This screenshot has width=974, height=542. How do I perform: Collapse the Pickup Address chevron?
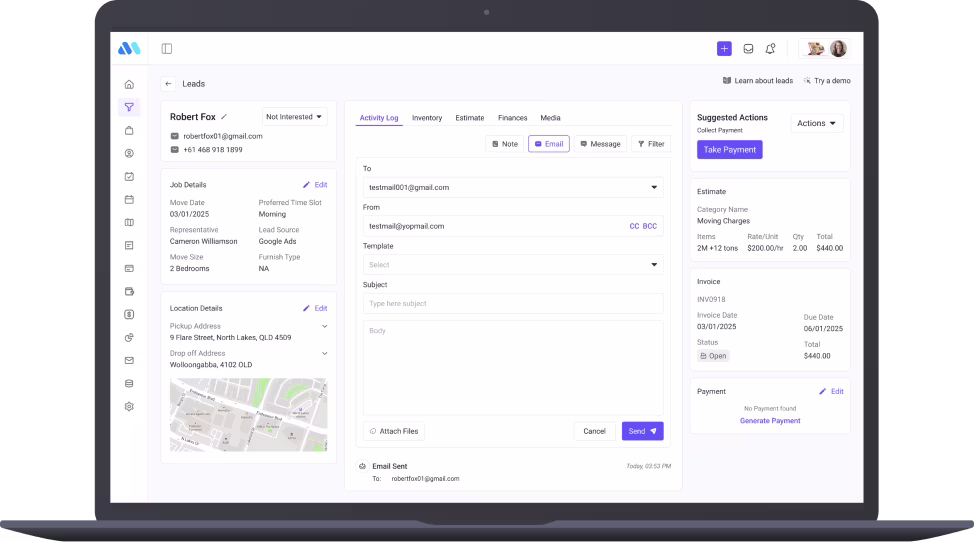324,326
